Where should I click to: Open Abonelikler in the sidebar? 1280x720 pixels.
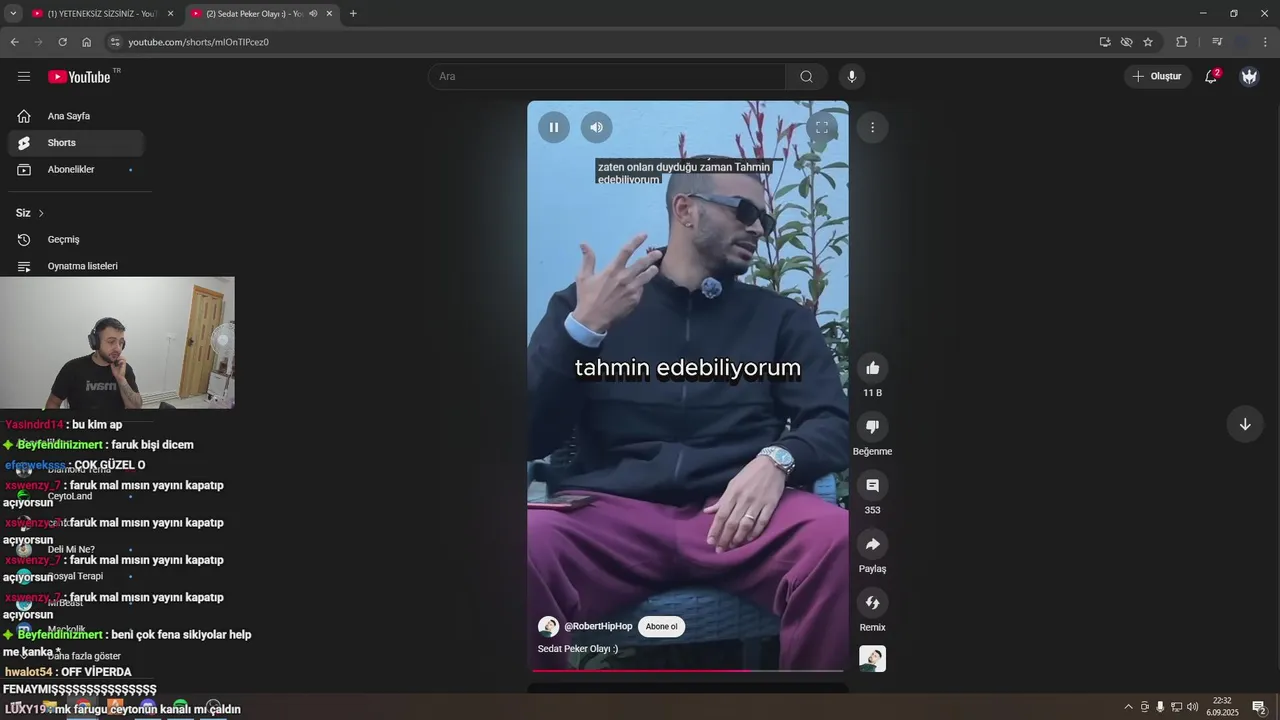(76, 170)
